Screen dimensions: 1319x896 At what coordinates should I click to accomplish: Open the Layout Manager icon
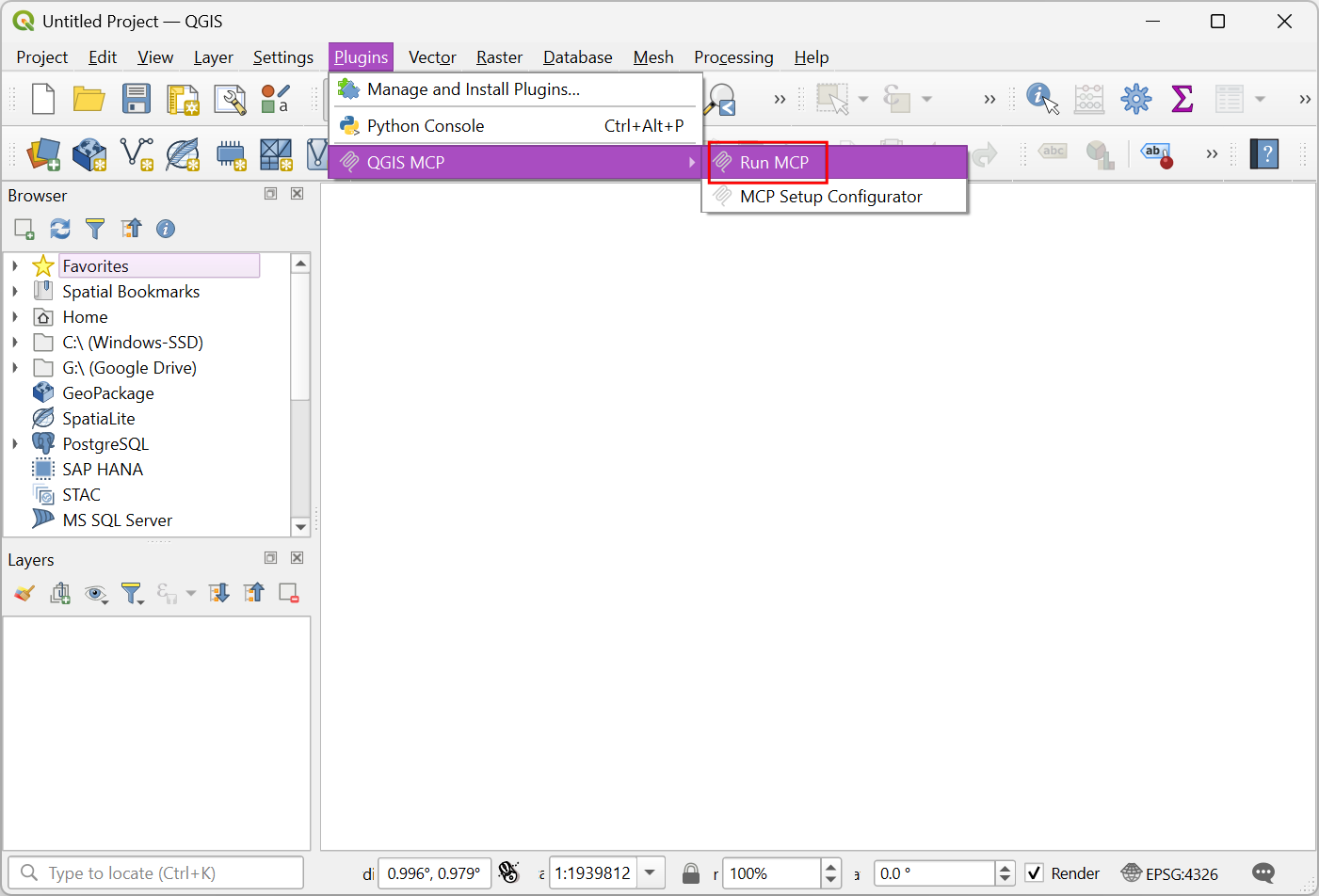click(x=230, y=99)
